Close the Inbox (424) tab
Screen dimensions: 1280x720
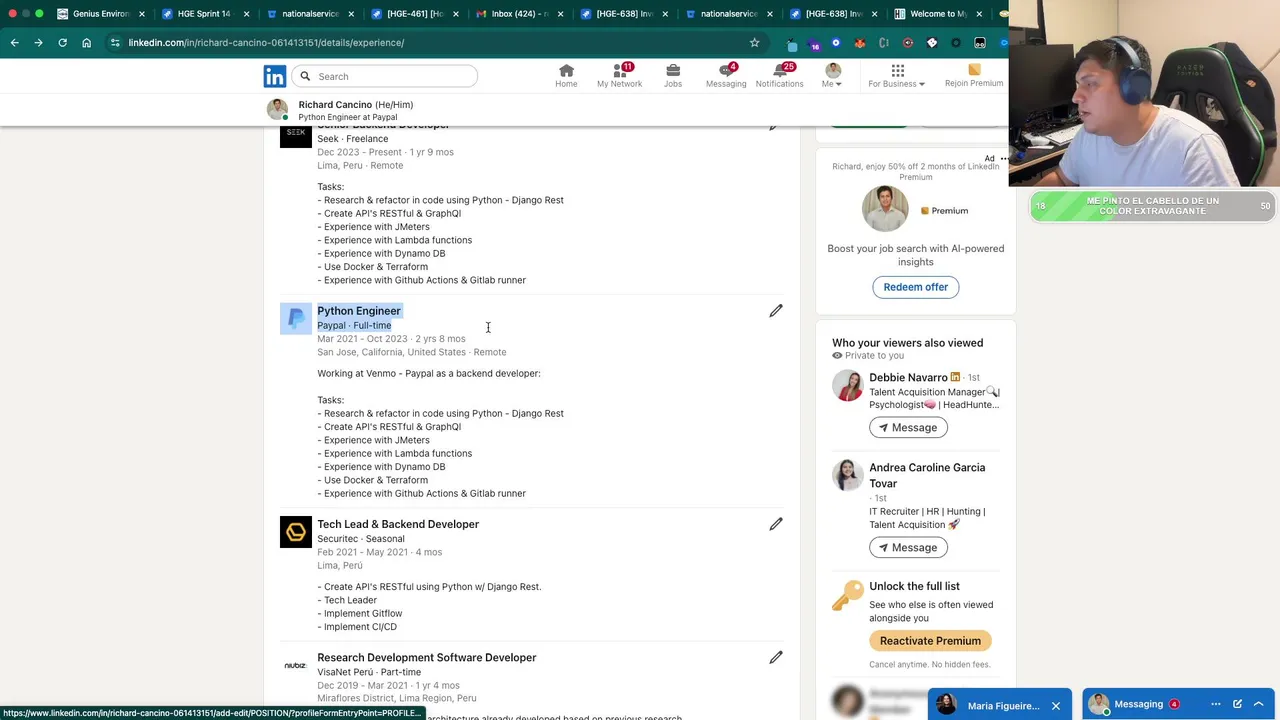point(560,14)
